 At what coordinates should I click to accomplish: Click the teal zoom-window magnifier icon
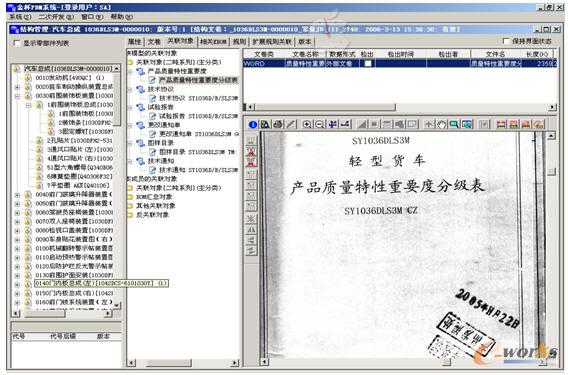[x=454, y=125]
